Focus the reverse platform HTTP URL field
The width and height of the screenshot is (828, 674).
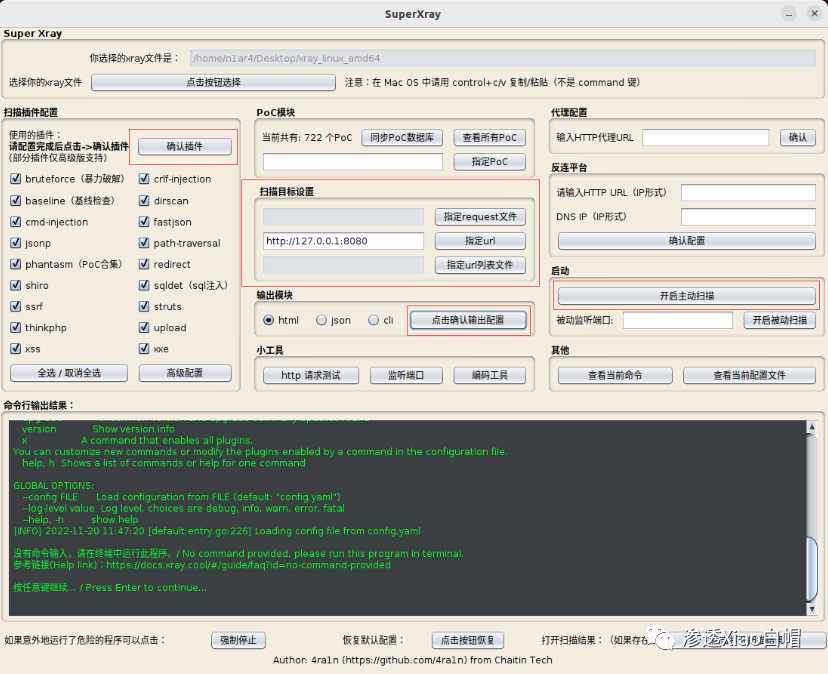click(x=748, y=193)
